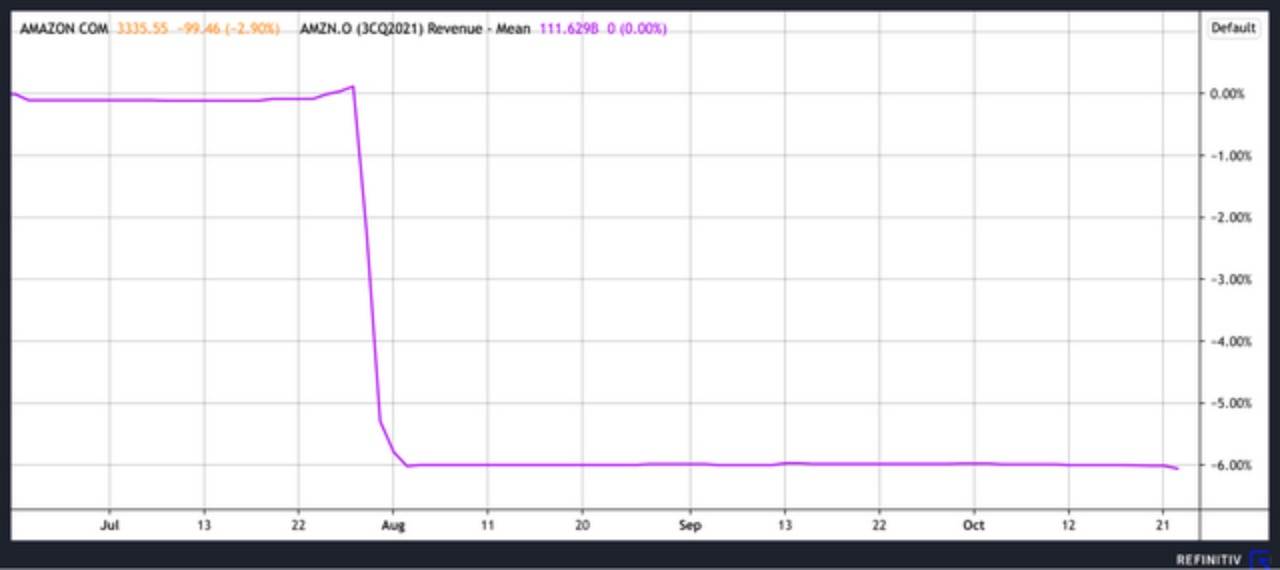This screenshot has width=1280, height=570.
Task: Click the Aug label on time axis
Action: [394, 525]
